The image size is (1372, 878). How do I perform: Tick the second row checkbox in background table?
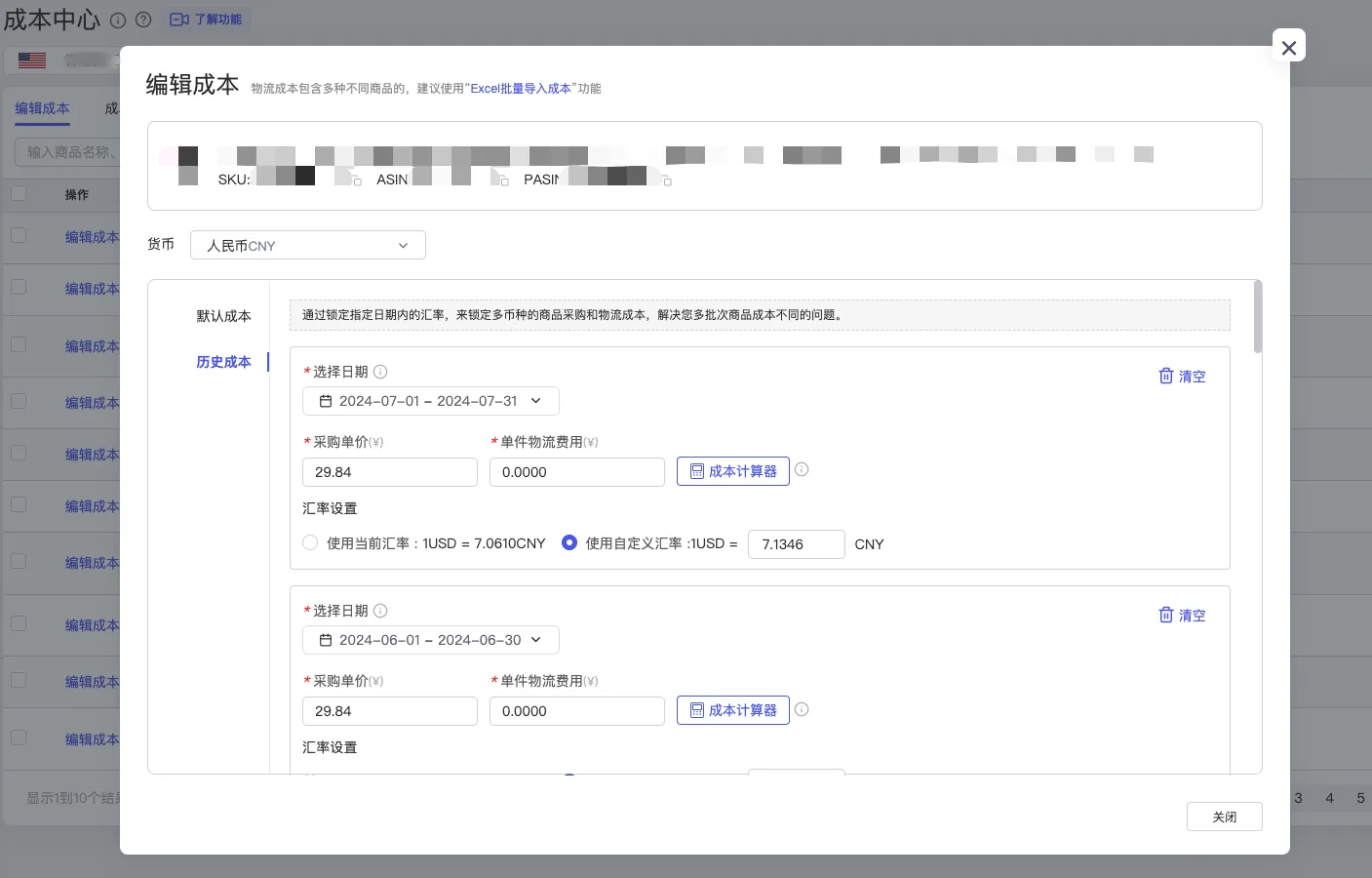pos(19,287)
